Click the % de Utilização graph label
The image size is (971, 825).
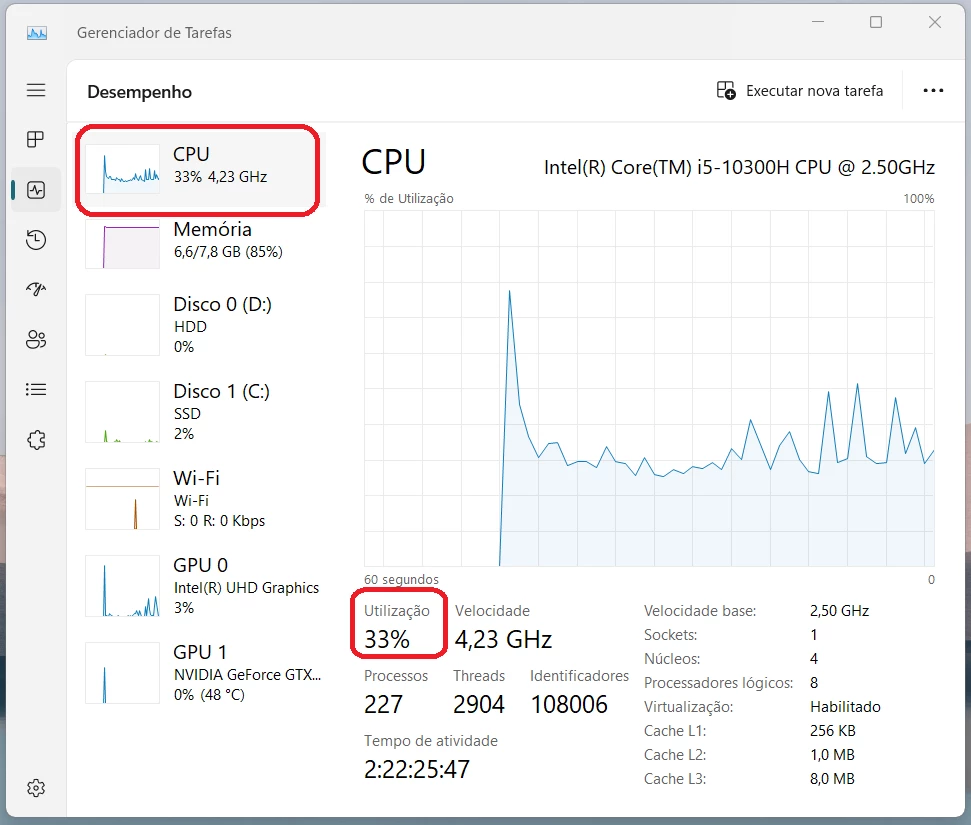(409, 199)
